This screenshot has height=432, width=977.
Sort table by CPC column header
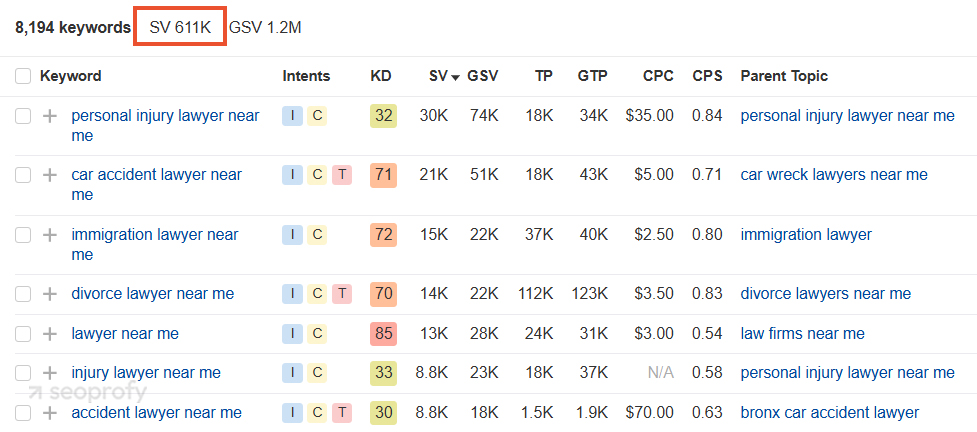coord(658,76)
